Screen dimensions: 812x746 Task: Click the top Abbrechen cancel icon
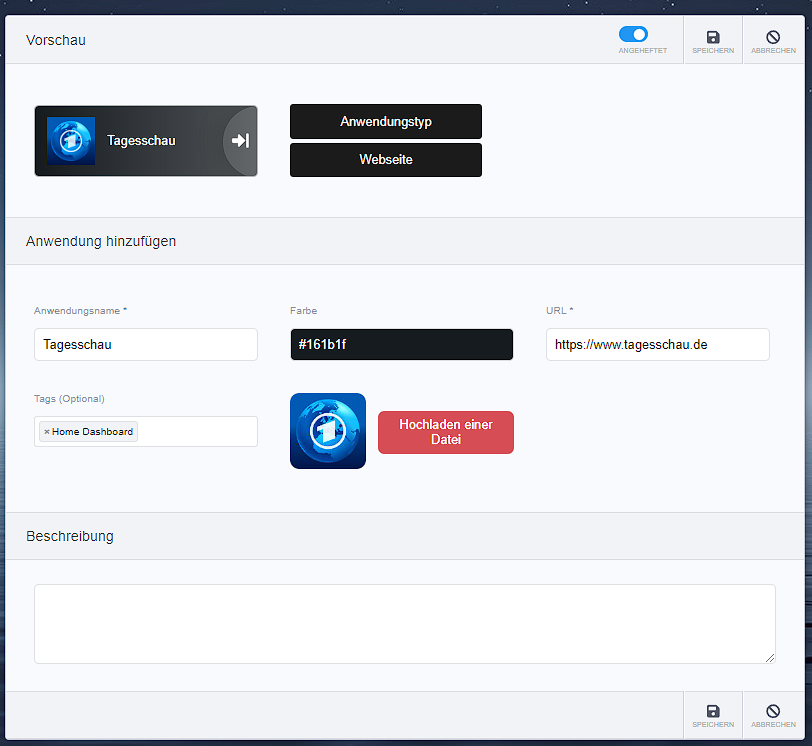coord(773,37)
